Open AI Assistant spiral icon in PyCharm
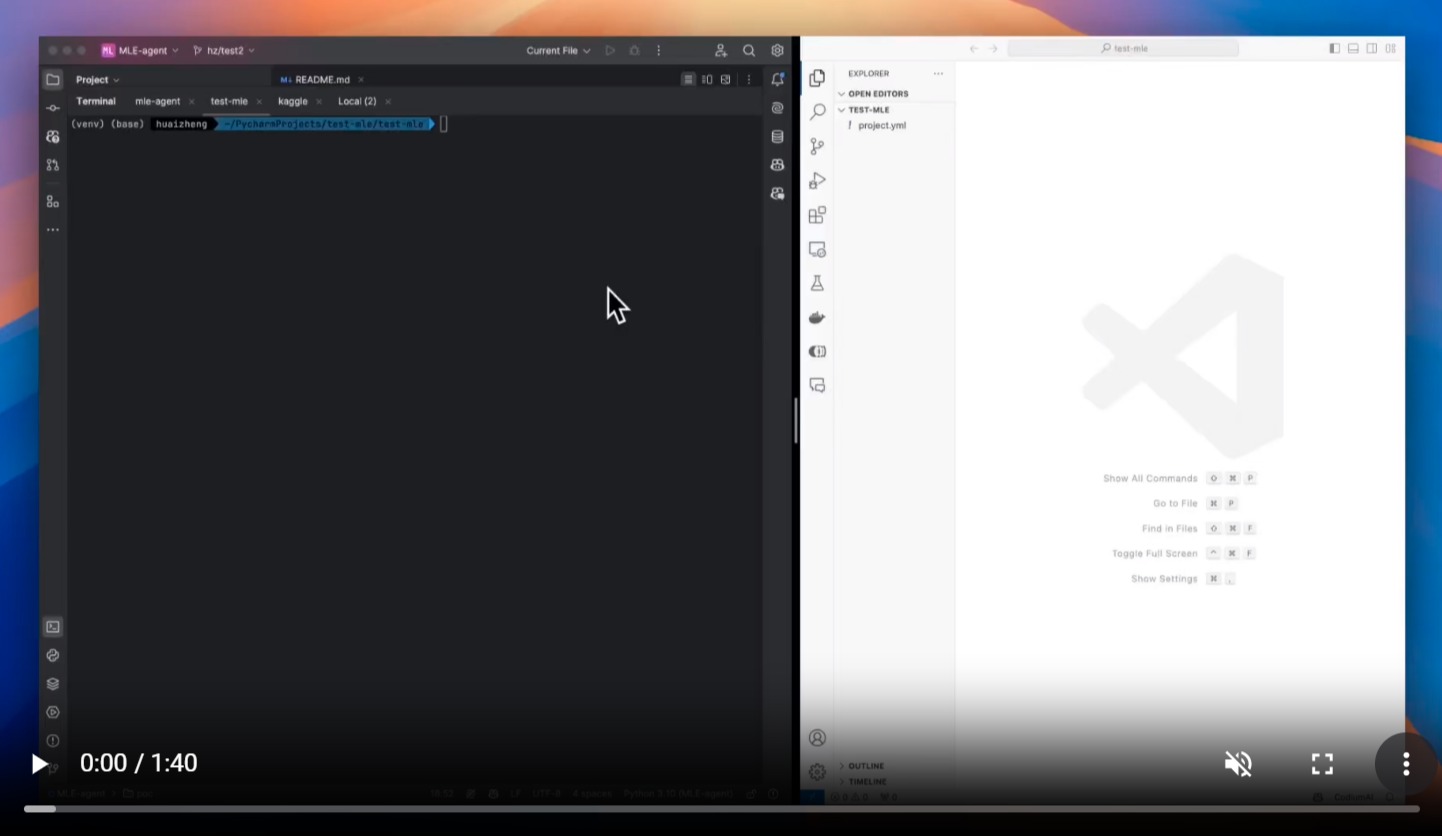This screenshot has height=836, width=1442. (x=777, y=108)
